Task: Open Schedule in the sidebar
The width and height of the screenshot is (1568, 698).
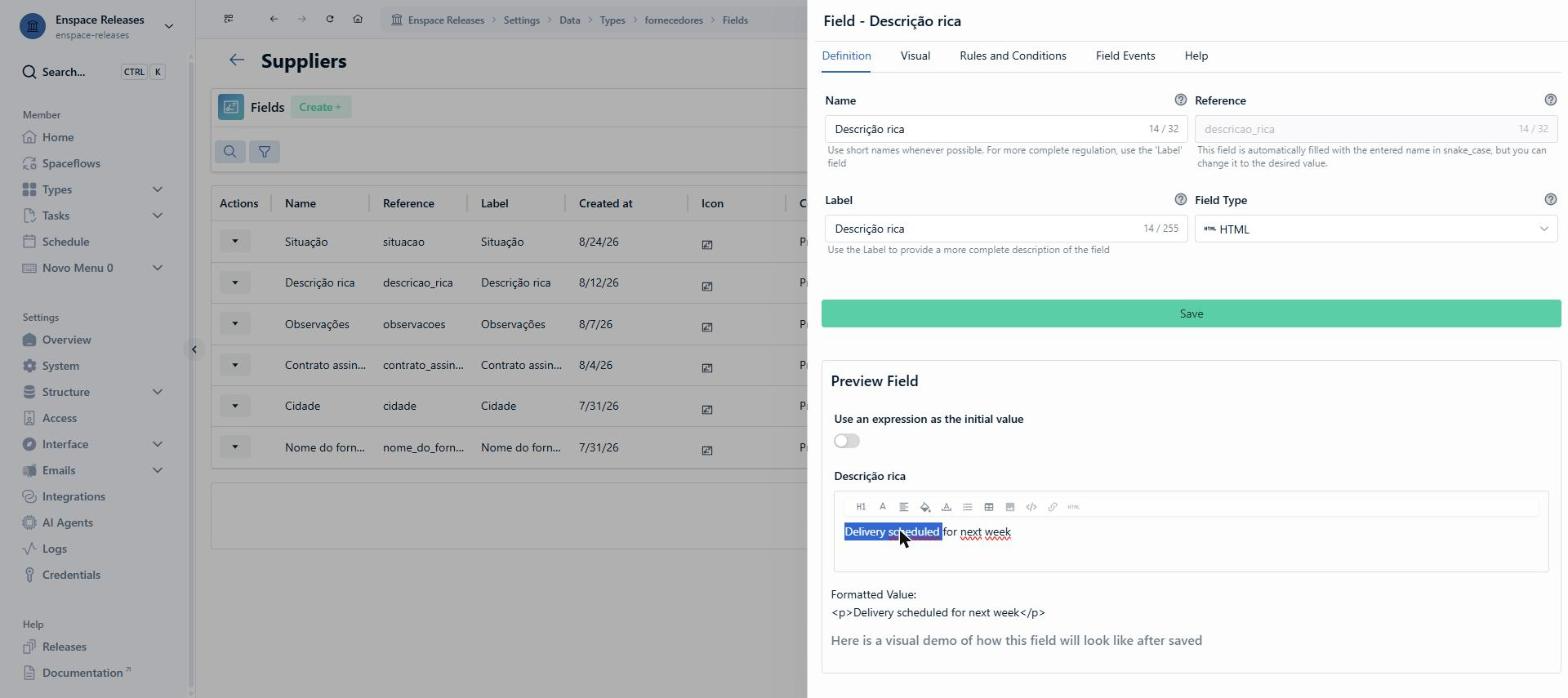Action: [x=65, y=241]
